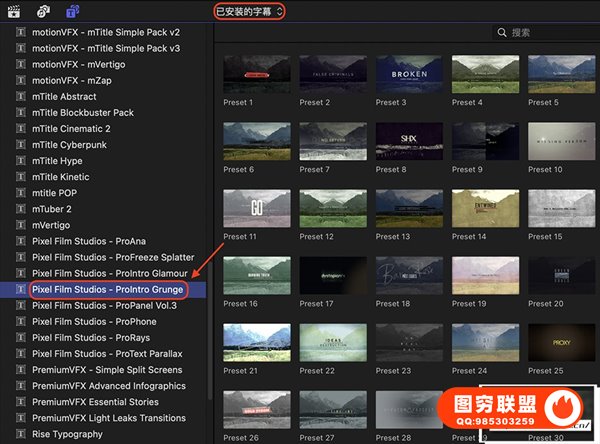Select PremiumVFX Light Leaks Transitions category
The height and width of the screenshot is (444, 600).
pyautogui.click(x=108, y=418)
